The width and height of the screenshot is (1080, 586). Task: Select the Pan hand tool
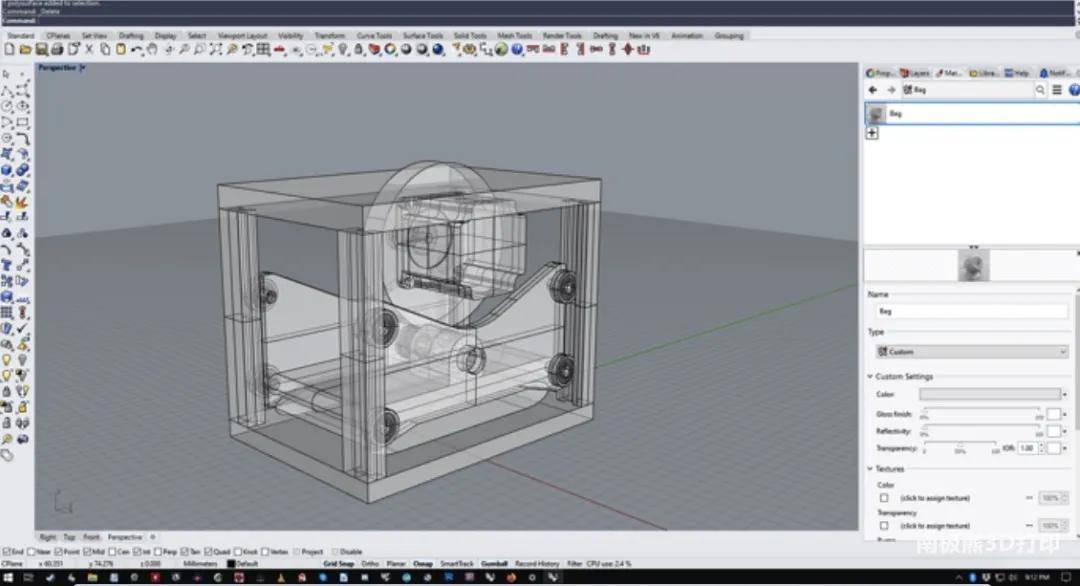pos(152,50)
